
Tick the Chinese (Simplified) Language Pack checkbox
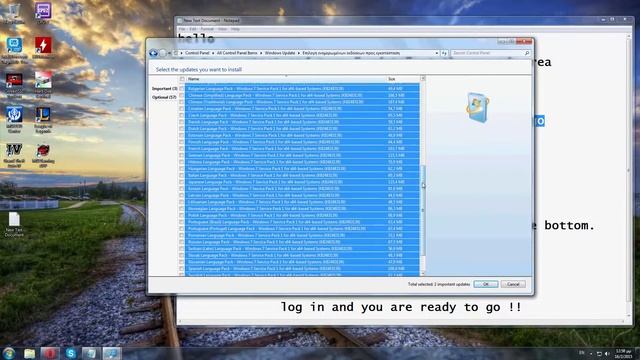click(182, 95)
